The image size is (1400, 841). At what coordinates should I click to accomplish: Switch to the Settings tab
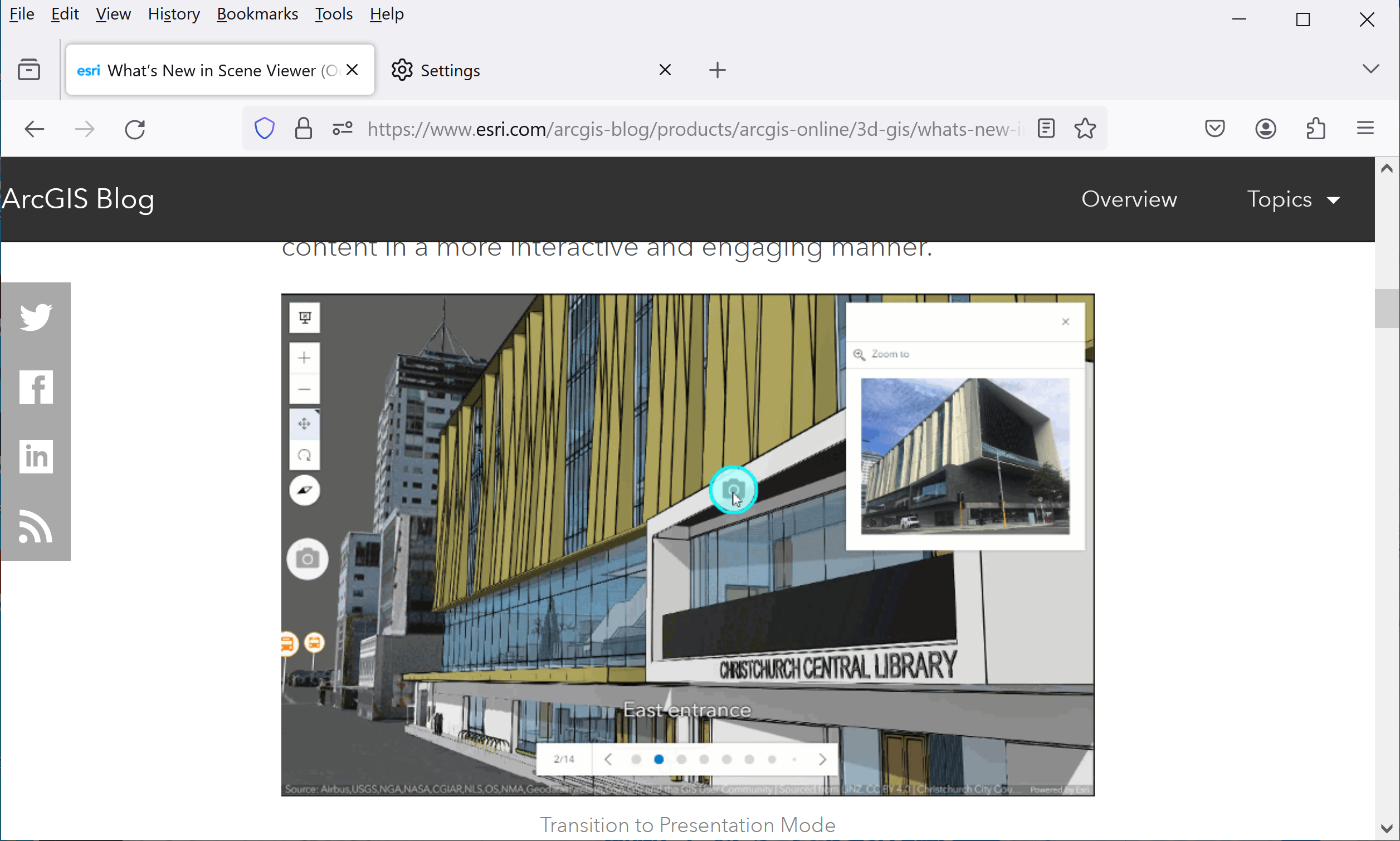[x=533, y=70]
